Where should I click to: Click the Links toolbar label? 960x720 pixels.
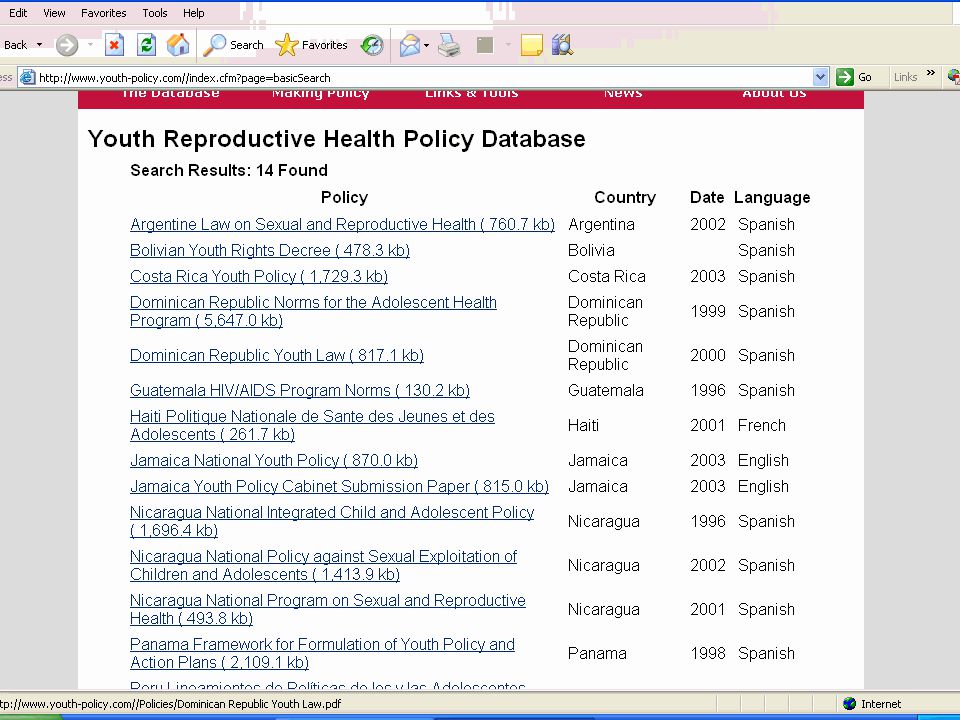tap(905, 77)
